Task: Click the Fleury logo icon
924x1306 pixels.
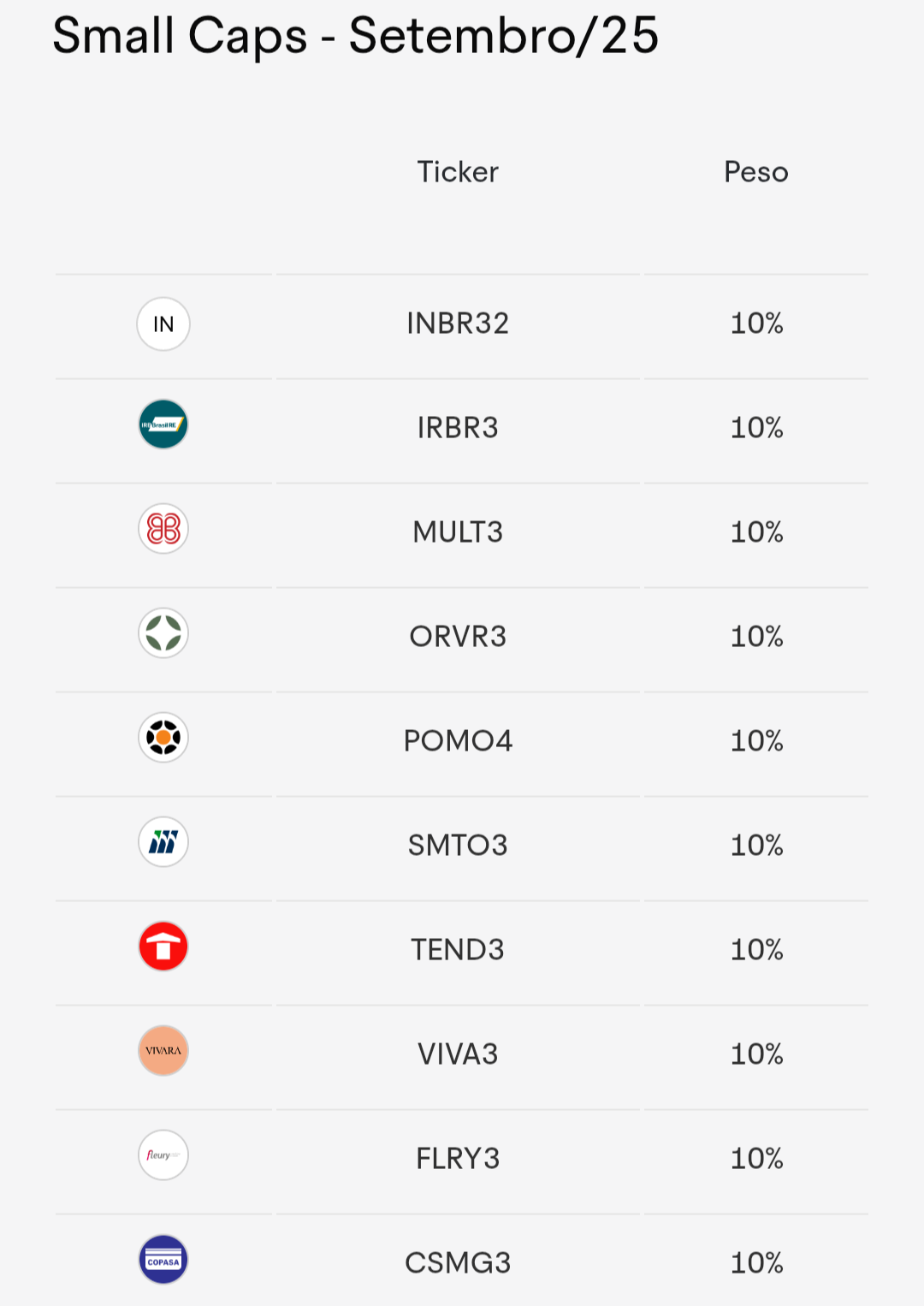Action: [x=163, y=1155]
